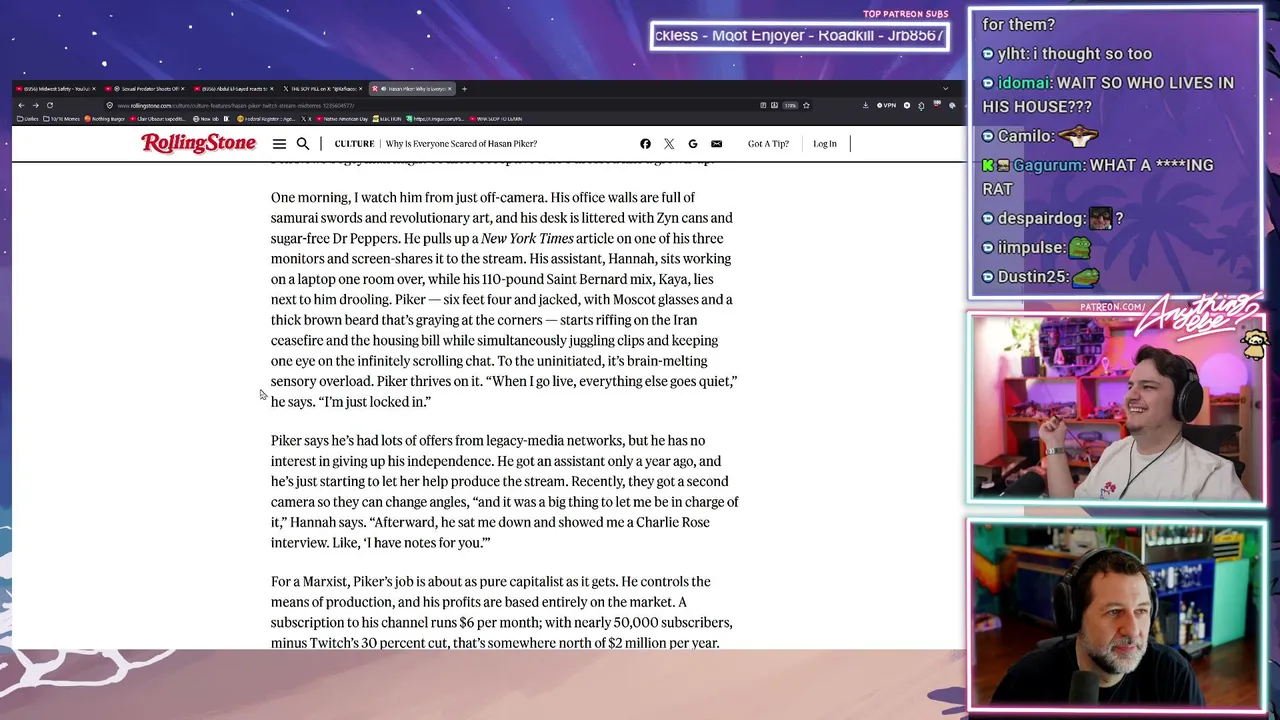This screenshot has height=720, width=1280.
Task: Open the extensions puzzle icon
Action: pos(921,105)
